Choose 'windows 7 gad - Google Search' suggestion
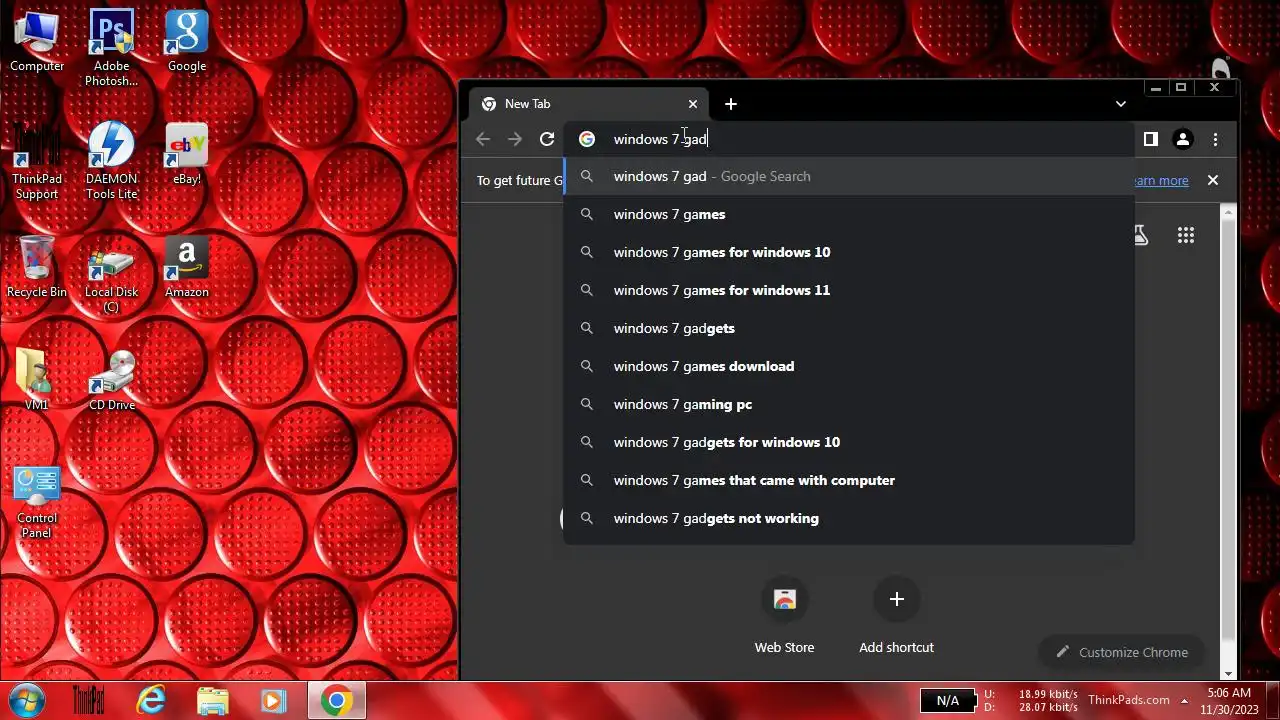The image size is (1280, 720). click(849, 176)
